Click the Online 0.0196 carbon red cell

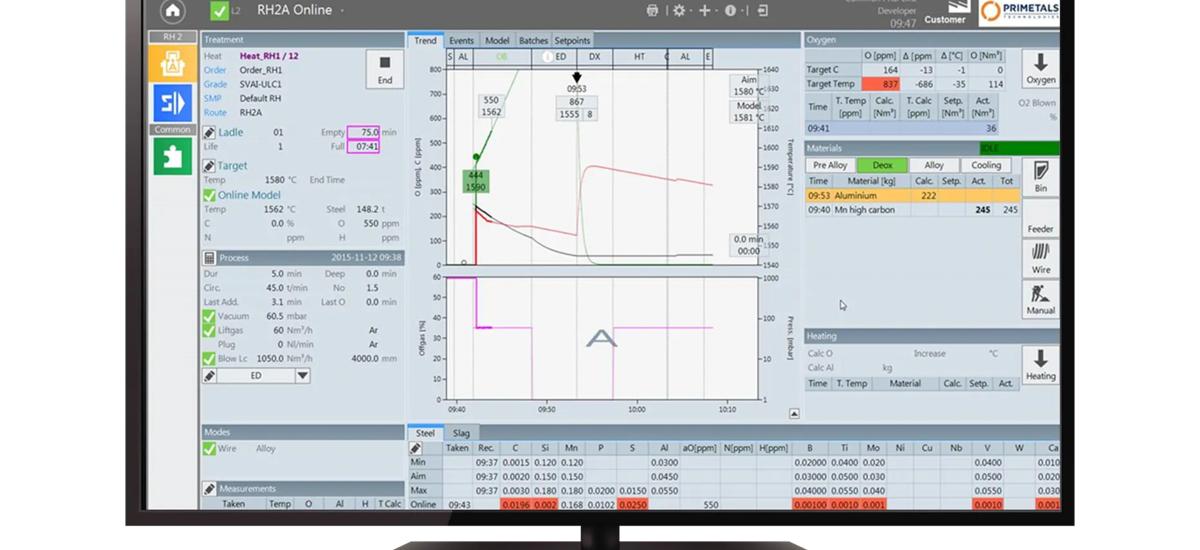tap(517, 505)
